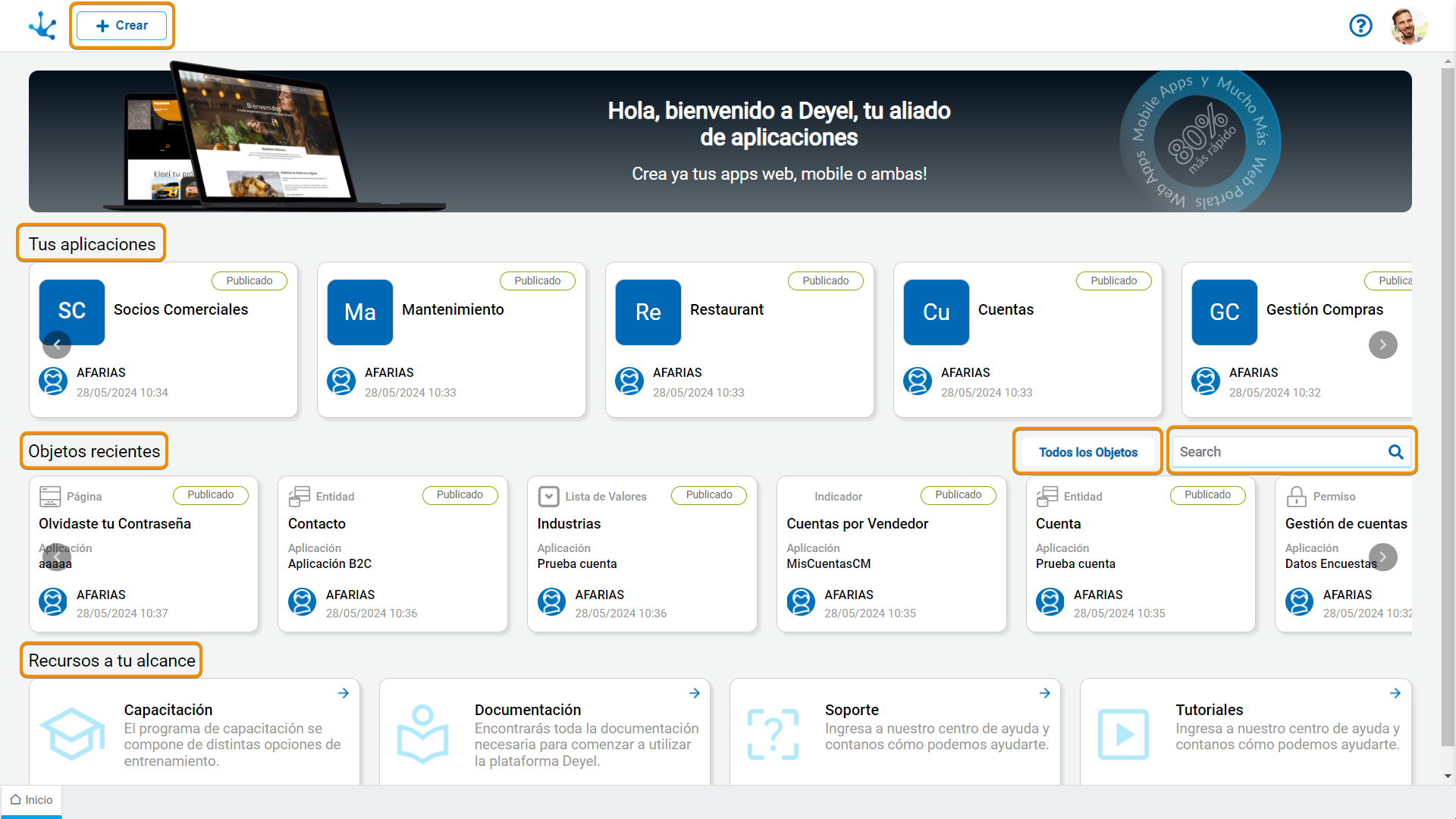
Task: Click the Soporte question mark icon
Action: pyautogui.click(x=773, y=734)
